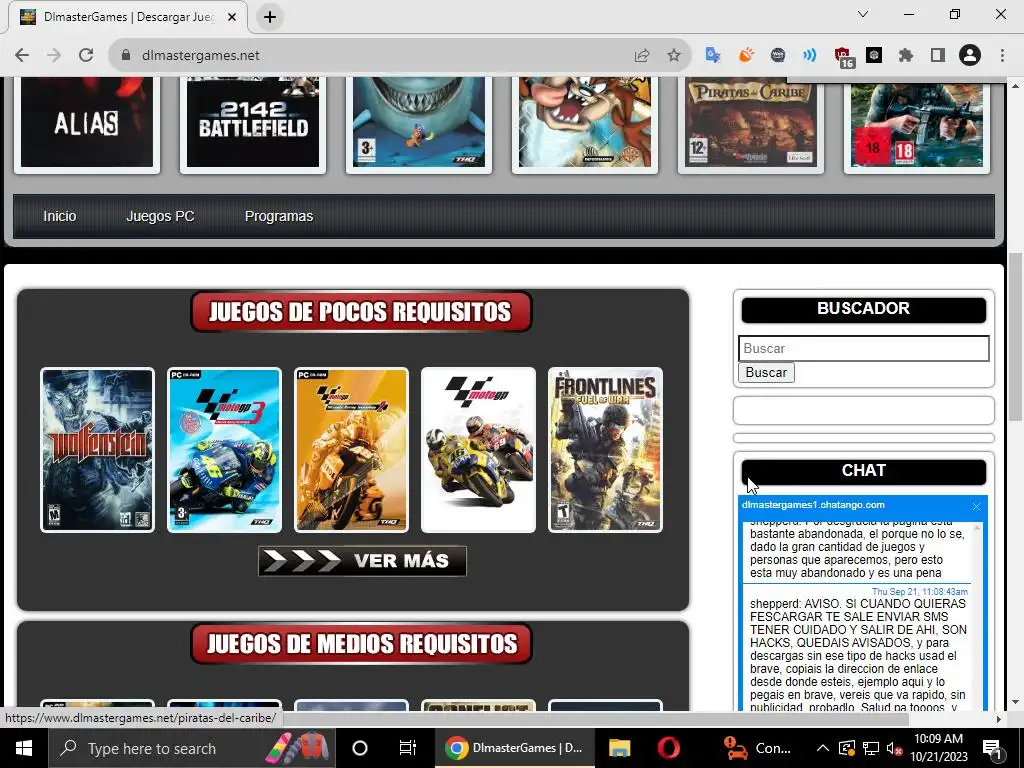Open the tab search chevron
This screenshot has width=1024, height=768.
pyautogui.click(x=863, y=14)
